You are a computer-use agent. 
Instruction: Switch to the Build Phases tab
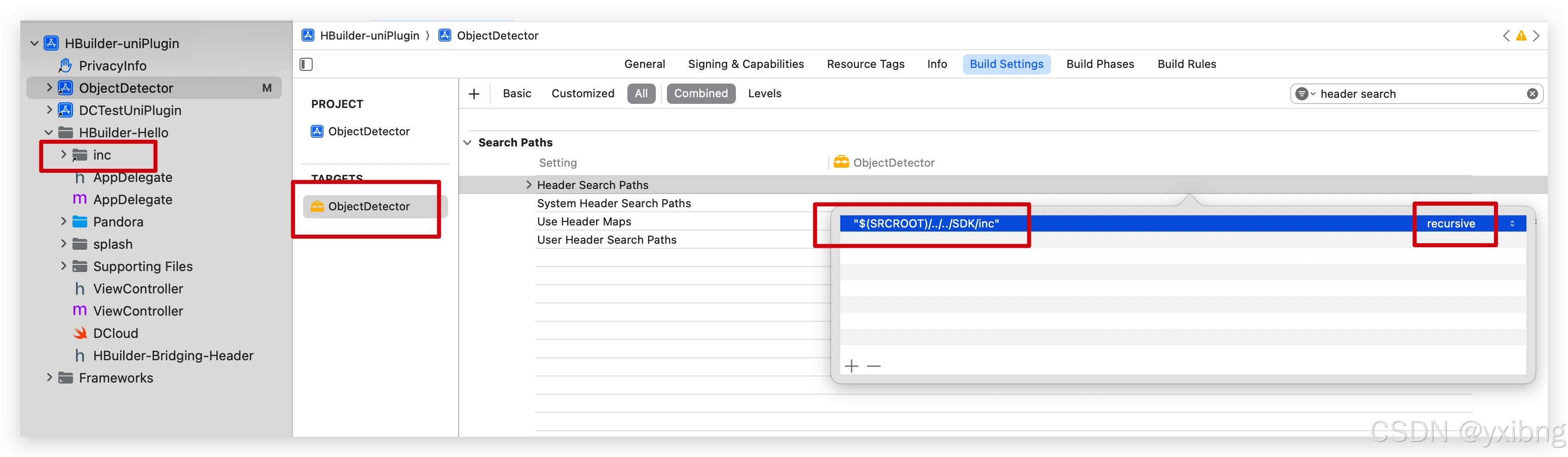tap(1100, 64)
